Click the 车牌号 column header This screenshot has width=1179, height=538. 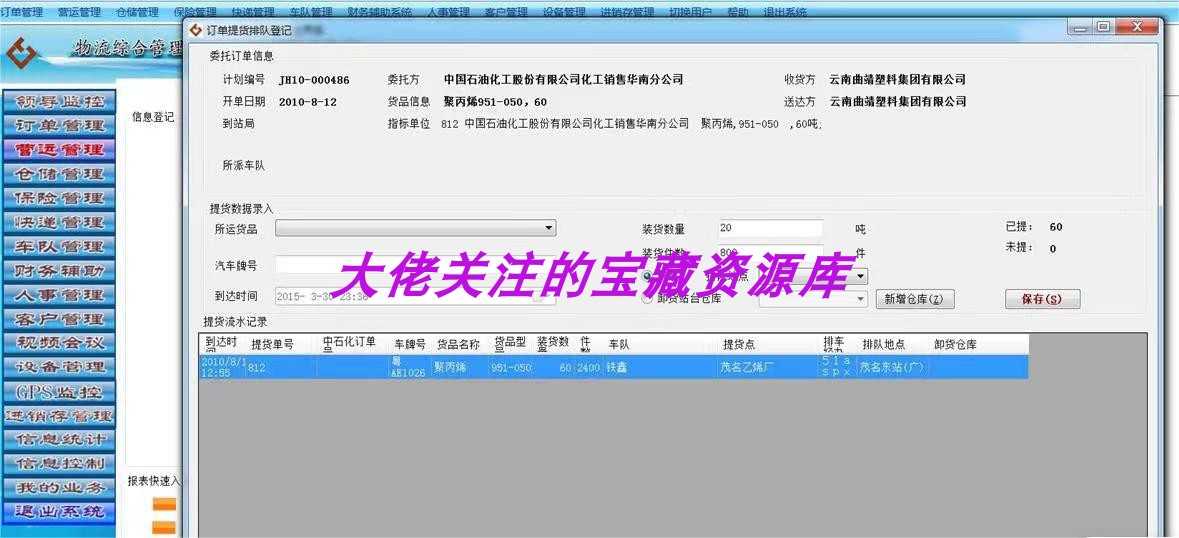click(x=411, y=344)
